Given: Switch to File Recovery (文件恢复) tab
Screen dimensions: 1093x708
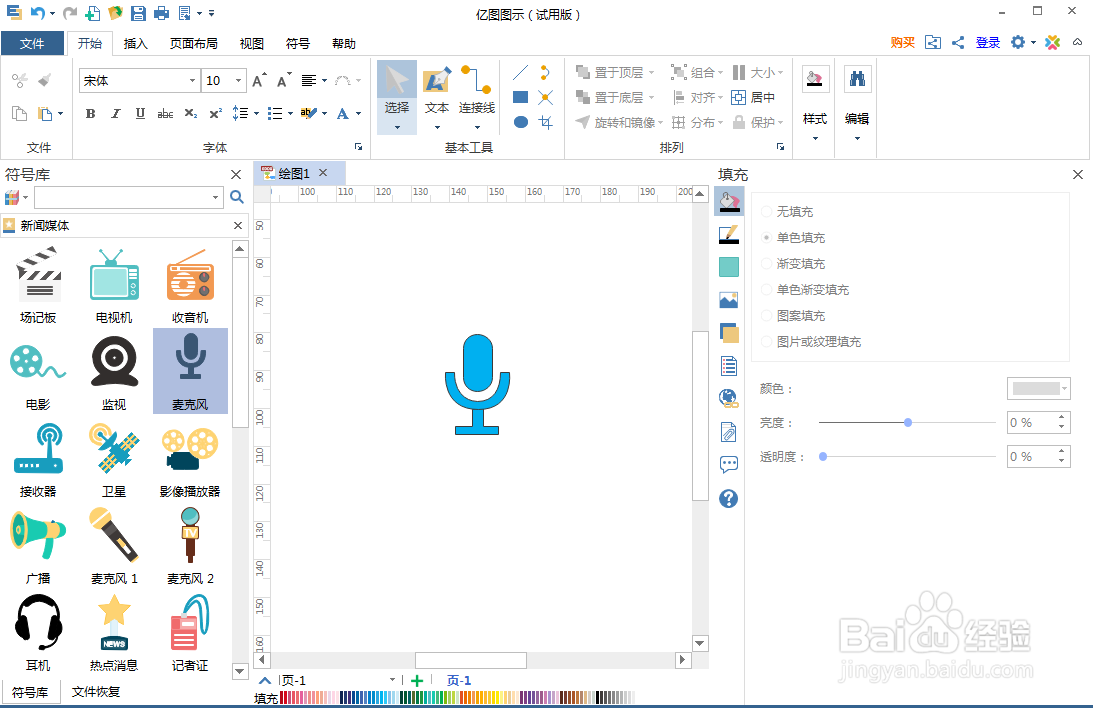Looking at the screenshot, I should click(96, 691).
